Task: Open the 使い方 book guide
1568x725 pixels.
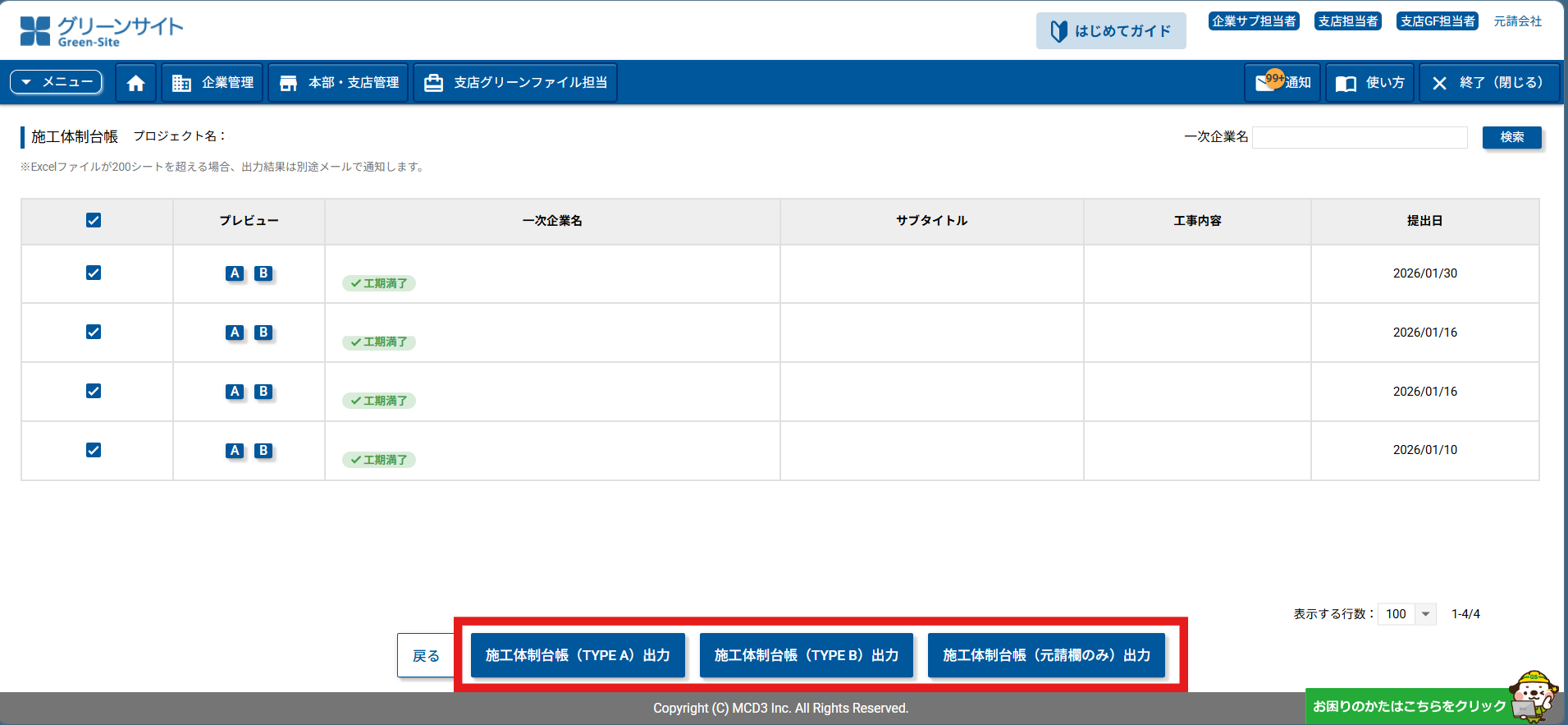Action: (1369, 83)
